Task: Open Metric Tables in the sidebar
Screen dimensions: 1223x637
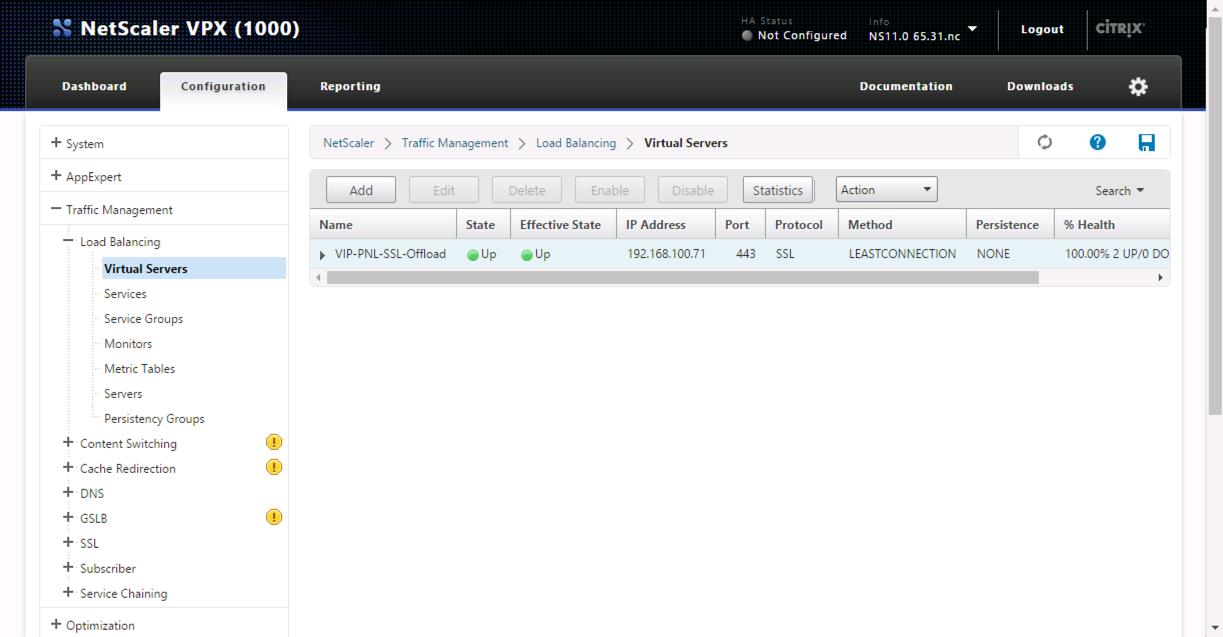Action: (139, 369)
